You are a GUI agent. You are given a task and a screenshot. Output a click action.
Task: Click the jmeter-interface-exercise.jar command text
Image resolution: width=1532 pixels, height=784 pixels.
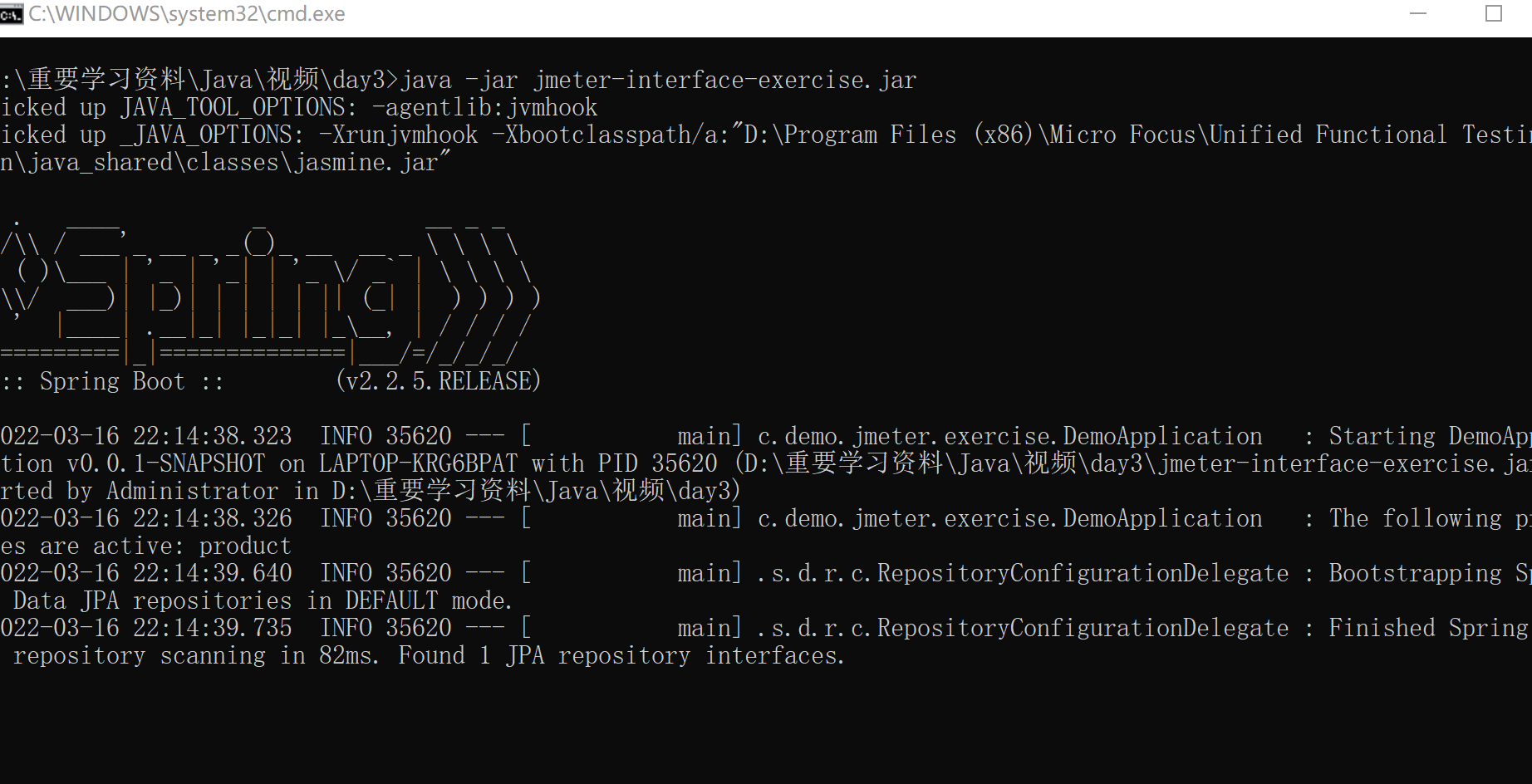click(x=724, y=80)
